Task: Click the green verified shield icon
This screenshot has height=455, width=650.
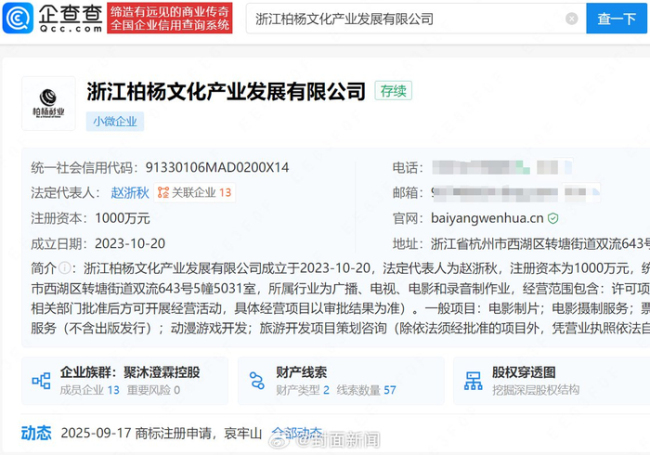Action: pos(553,218)
